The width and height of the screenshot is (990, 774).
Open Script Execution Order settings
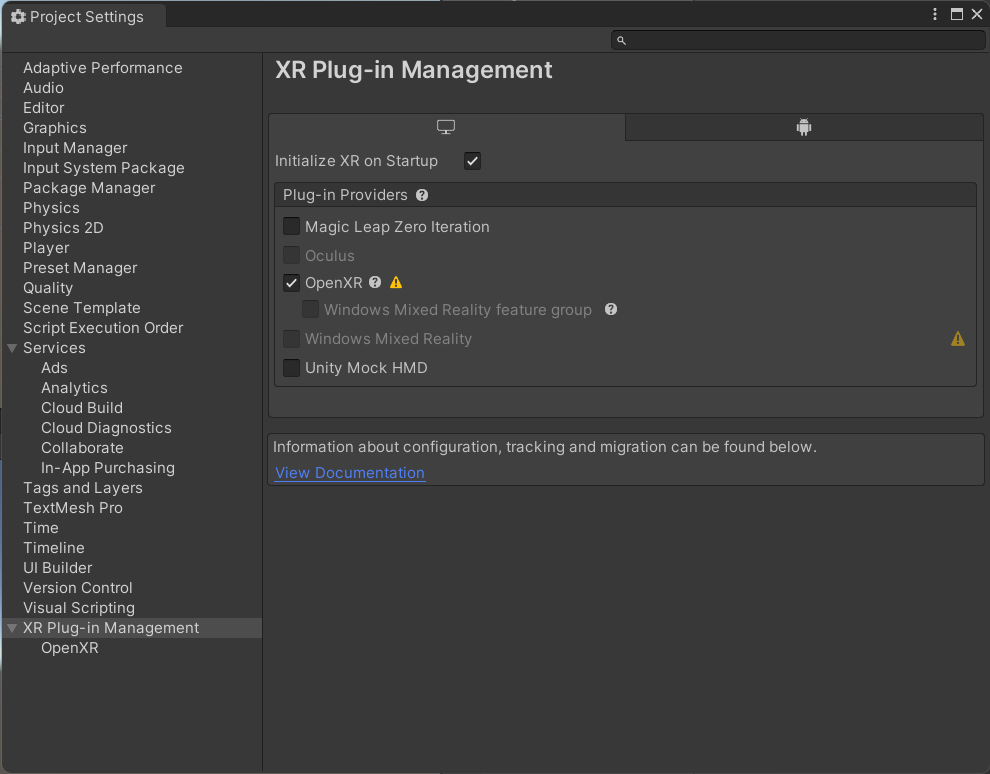[103, 328]
